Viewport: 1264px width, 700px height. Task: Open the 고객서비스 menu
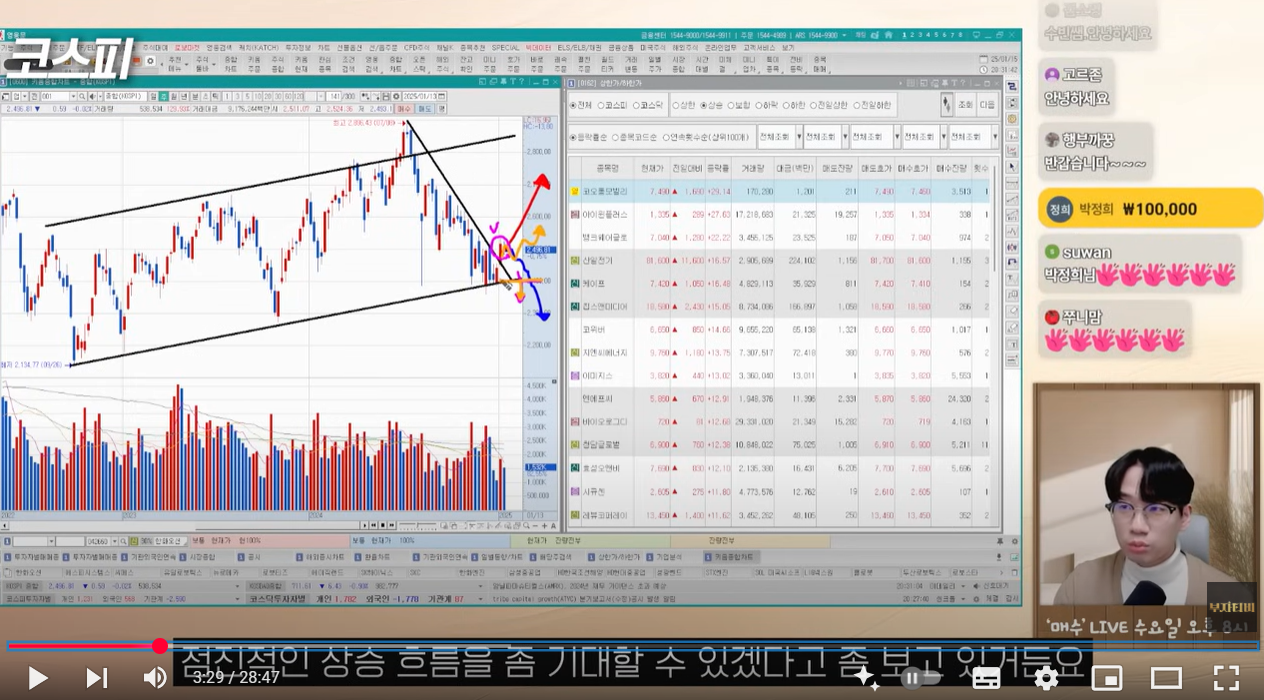coord(758,47)
